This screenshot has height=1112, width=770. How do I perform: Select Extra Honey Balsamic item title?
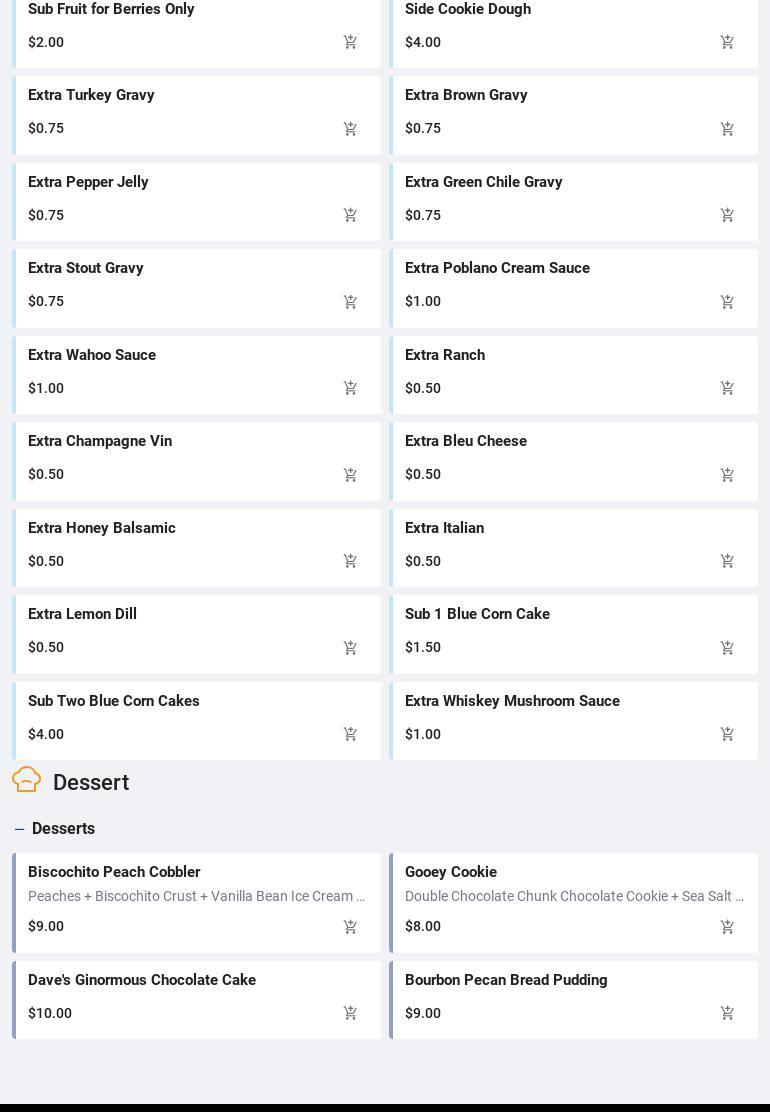coord(102,528)
